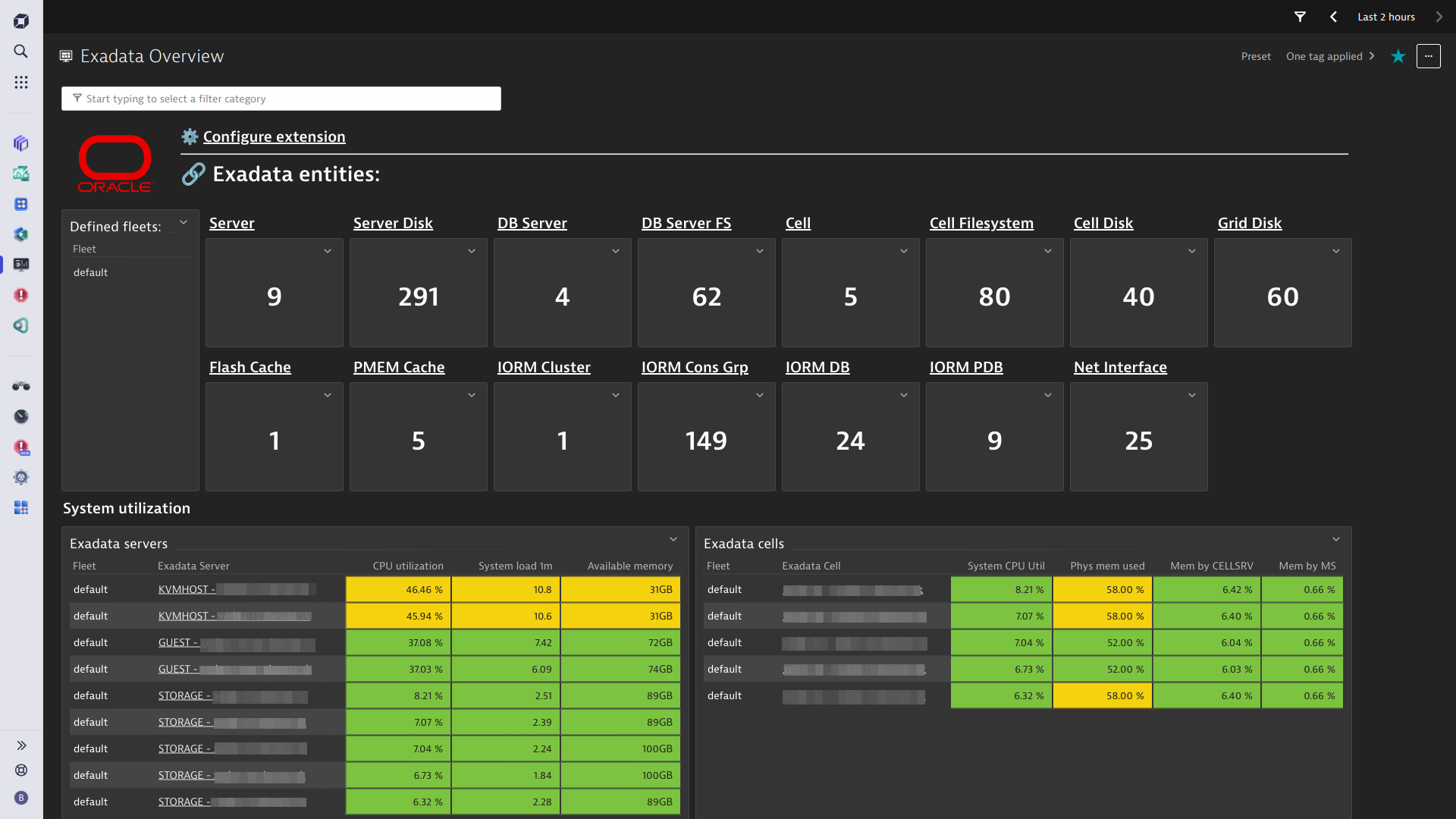The height and width of the screenshot is (819, 1456).
Task: Click the chain link icon beside Exadata entities
Action: (x=193, y=174)
